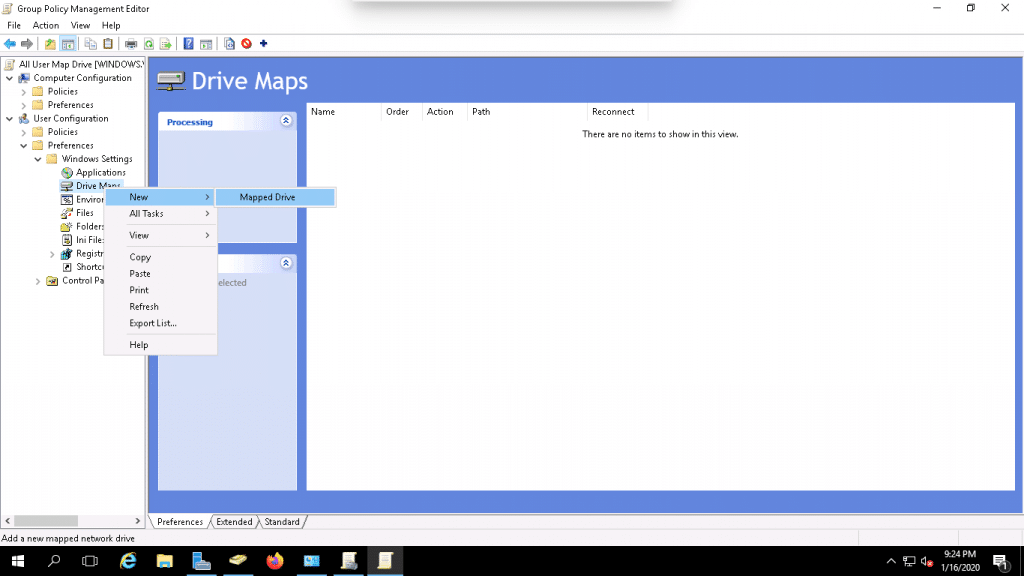Sort by the Path column header
1024x576 pixels.
pyautogui.click(x=527, y=112)
